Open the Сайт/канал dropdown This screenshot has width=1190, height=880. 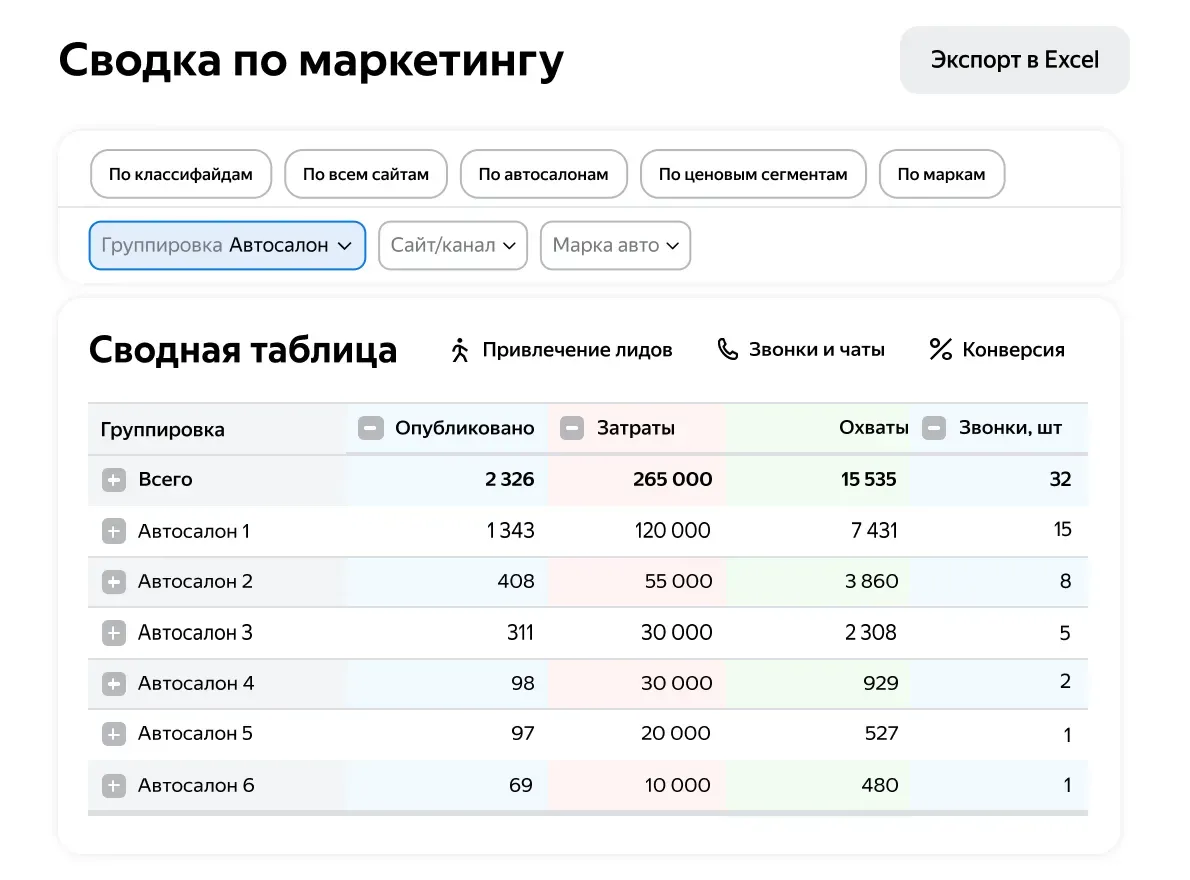click(453, 245)
